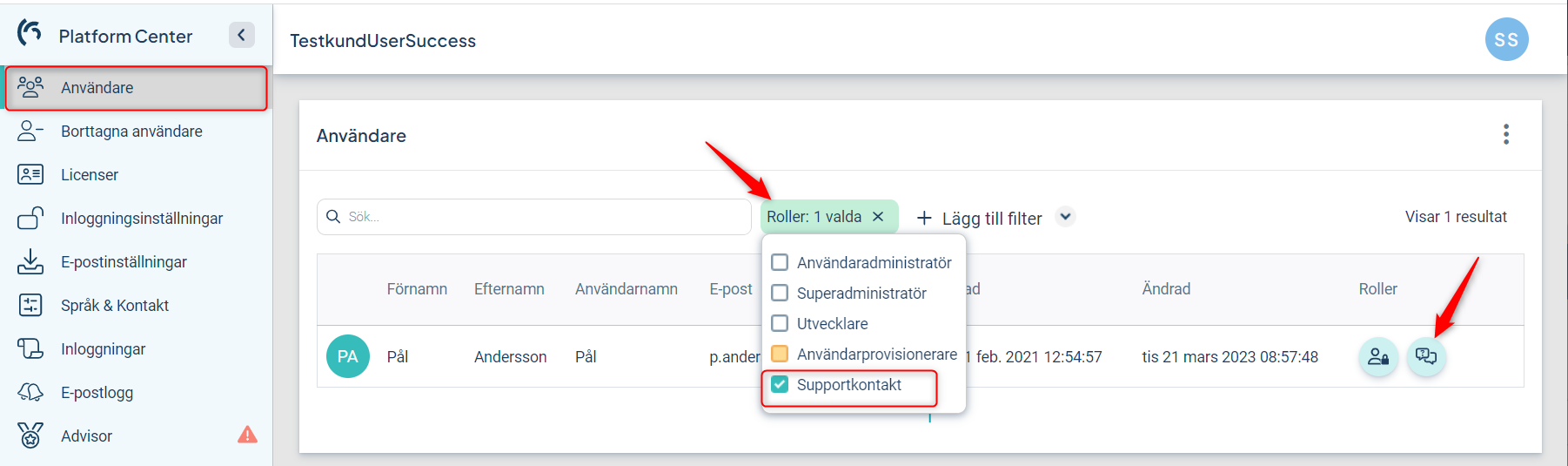Uncheck the Supportkontakt checkbox
This screenshot has width=1568, height=466.
click(780, 384)
